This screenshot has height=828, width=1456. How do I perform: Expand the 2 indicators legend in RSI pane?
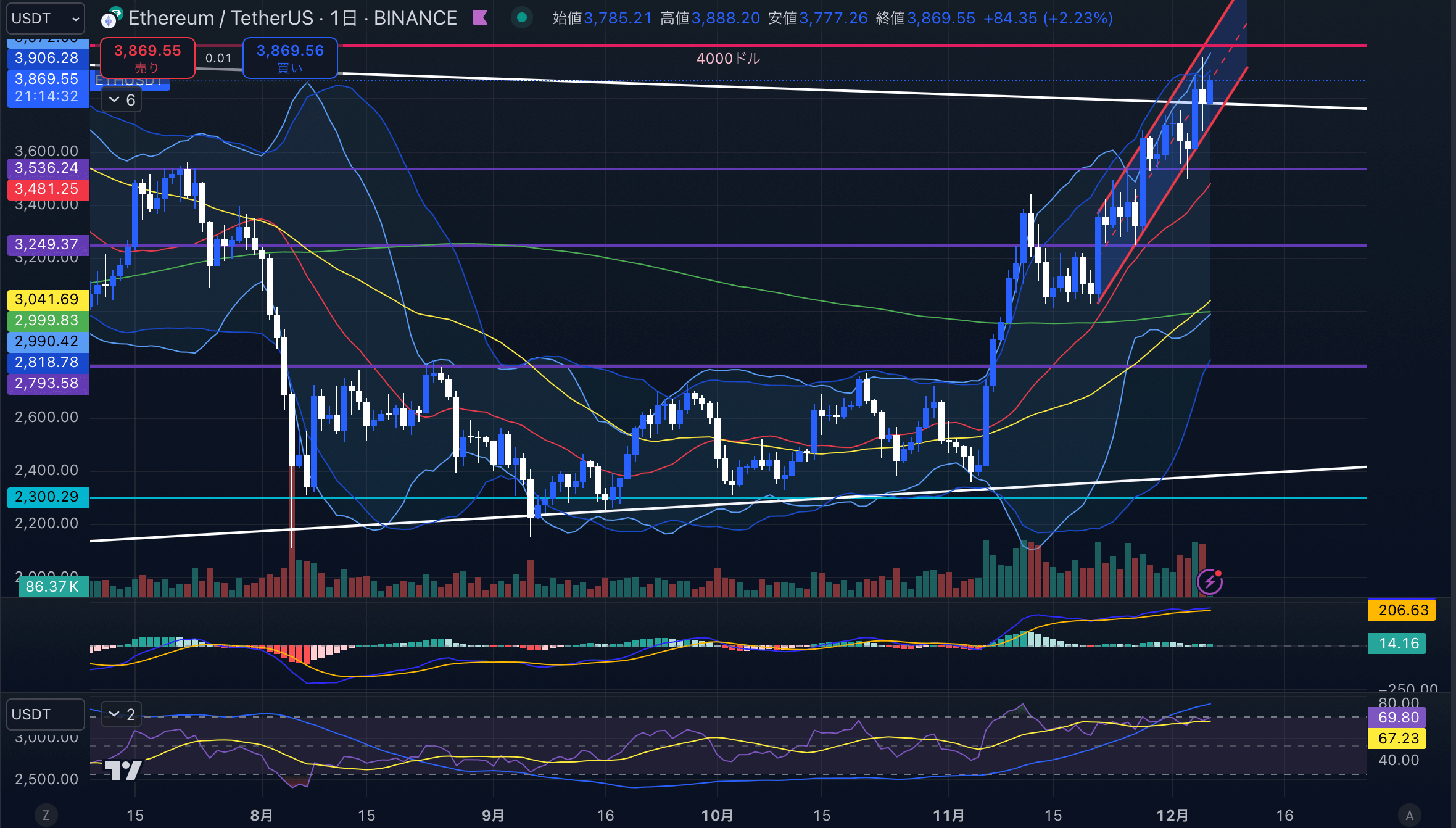tap(122, 714)
